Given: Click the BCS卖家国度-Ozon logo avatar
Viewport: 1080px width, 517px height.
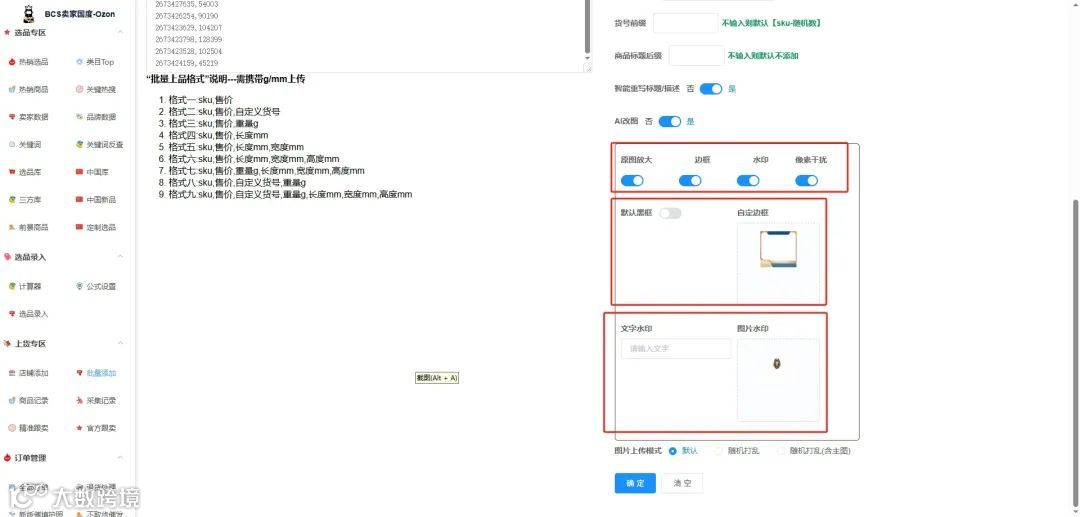Looking at the screenshot, I should pos(28,13).
